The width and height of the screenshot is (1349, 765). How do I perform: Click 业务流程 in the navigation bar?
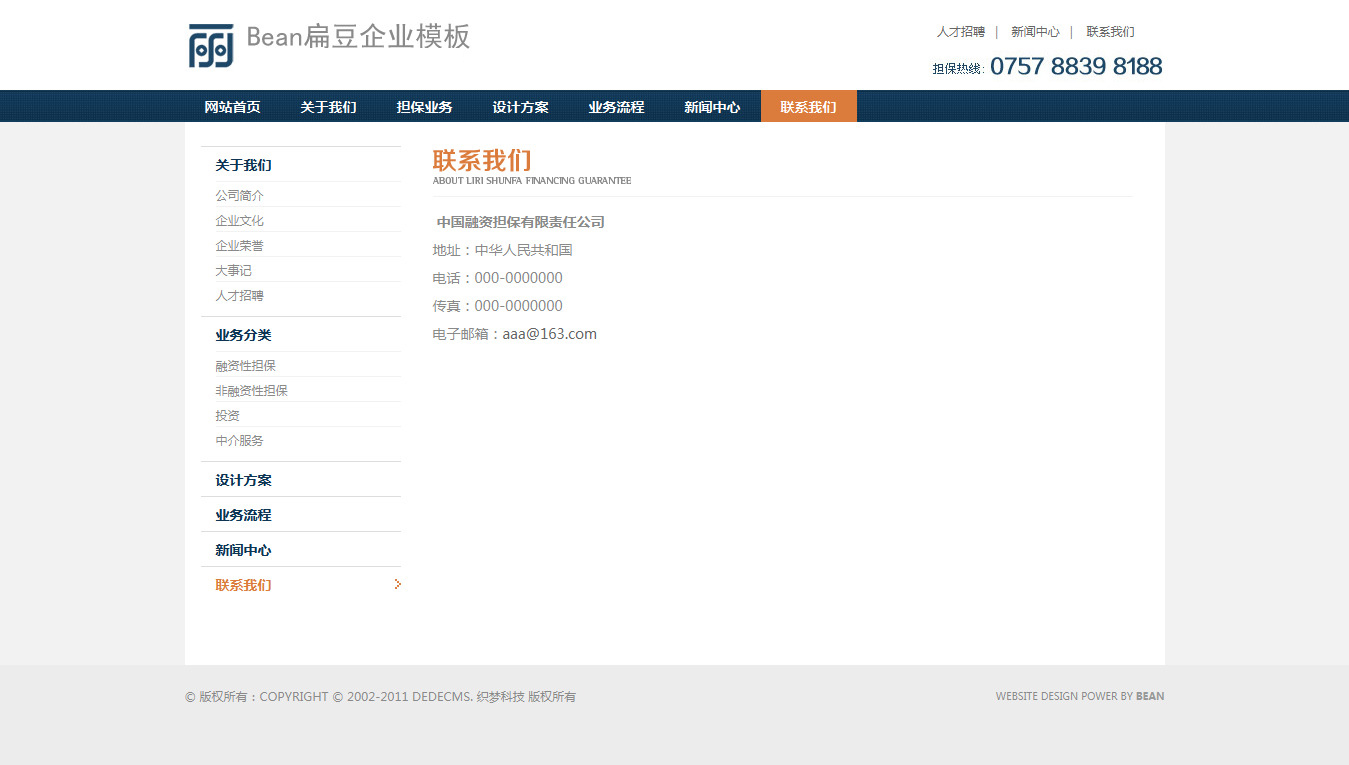click(616, 107)
